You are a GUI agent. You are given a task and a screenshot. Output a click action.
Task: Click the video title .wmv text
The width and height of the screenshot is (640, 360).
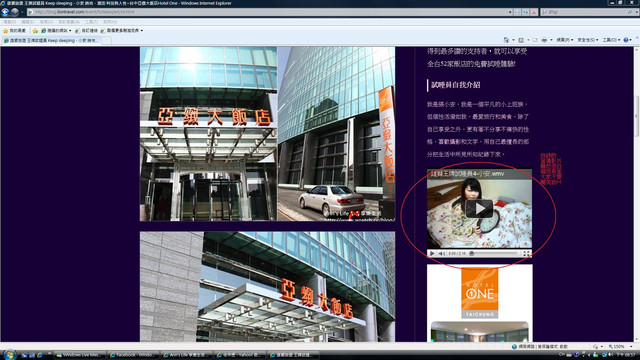pyautogui.click(x=467, y=174)
